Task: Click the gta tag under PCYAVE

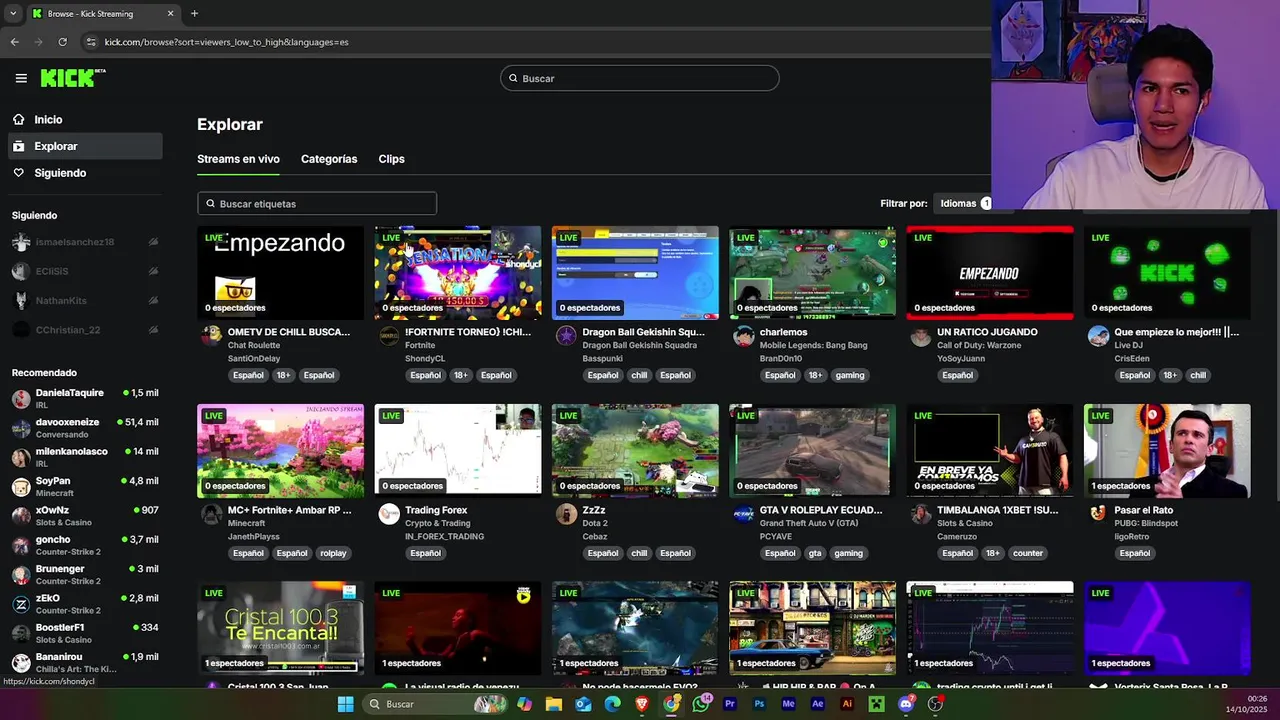Action: 815,553
